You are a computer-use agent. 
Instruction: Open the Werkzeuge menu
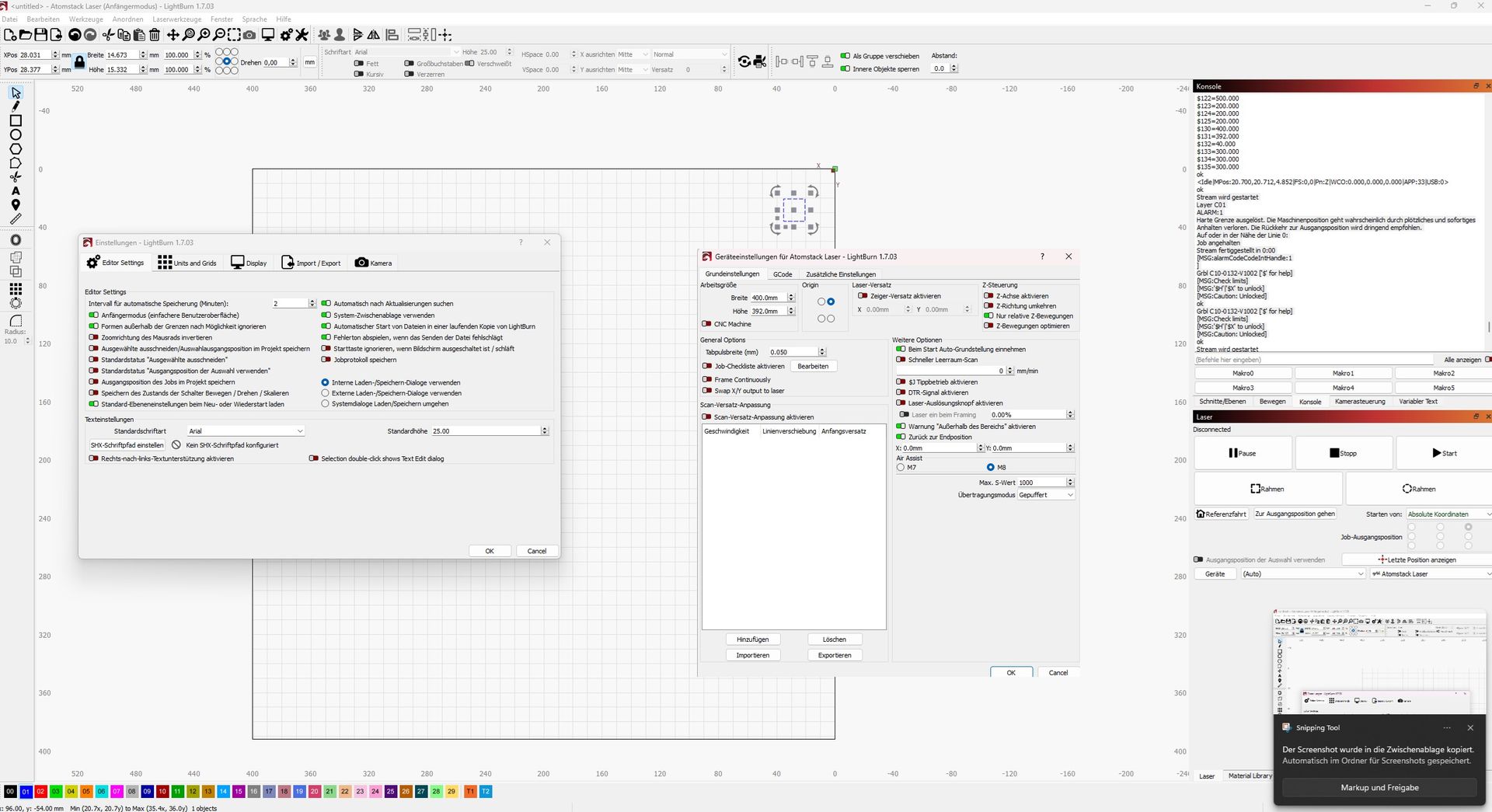pos(85,19)
